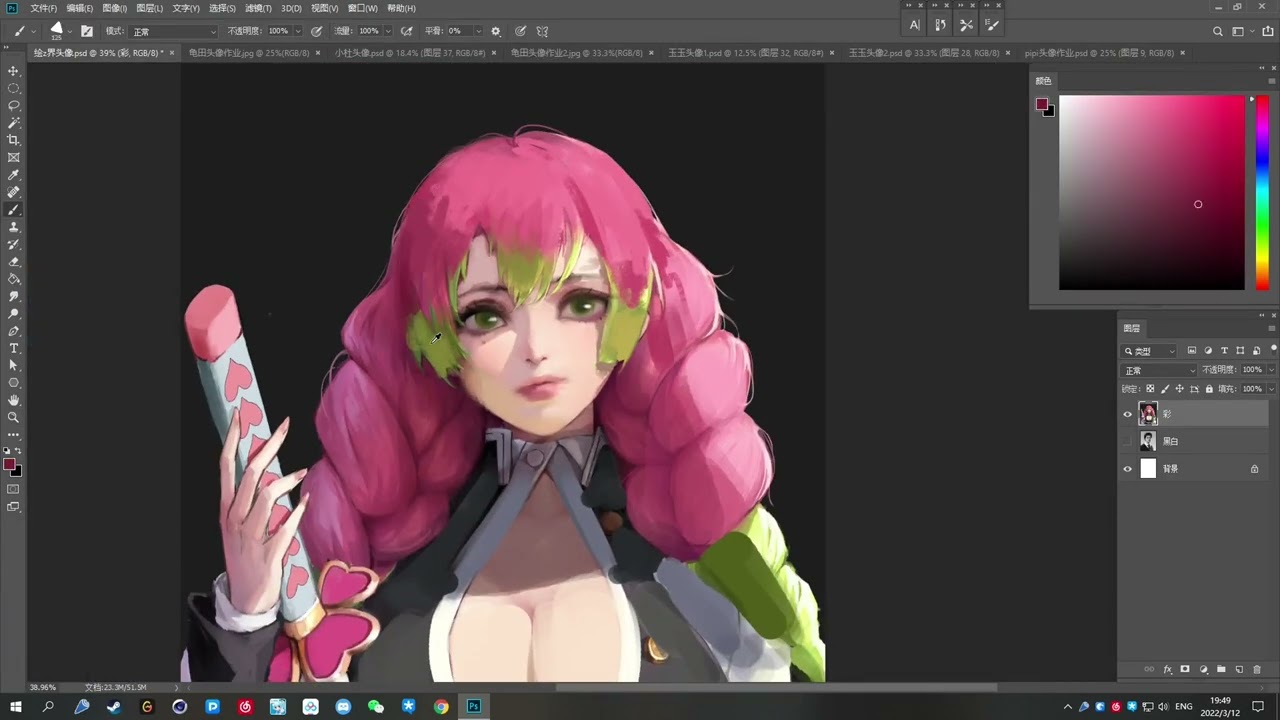Expand layer 不透明度 dropdown in Layers panel

(1272, 370)
